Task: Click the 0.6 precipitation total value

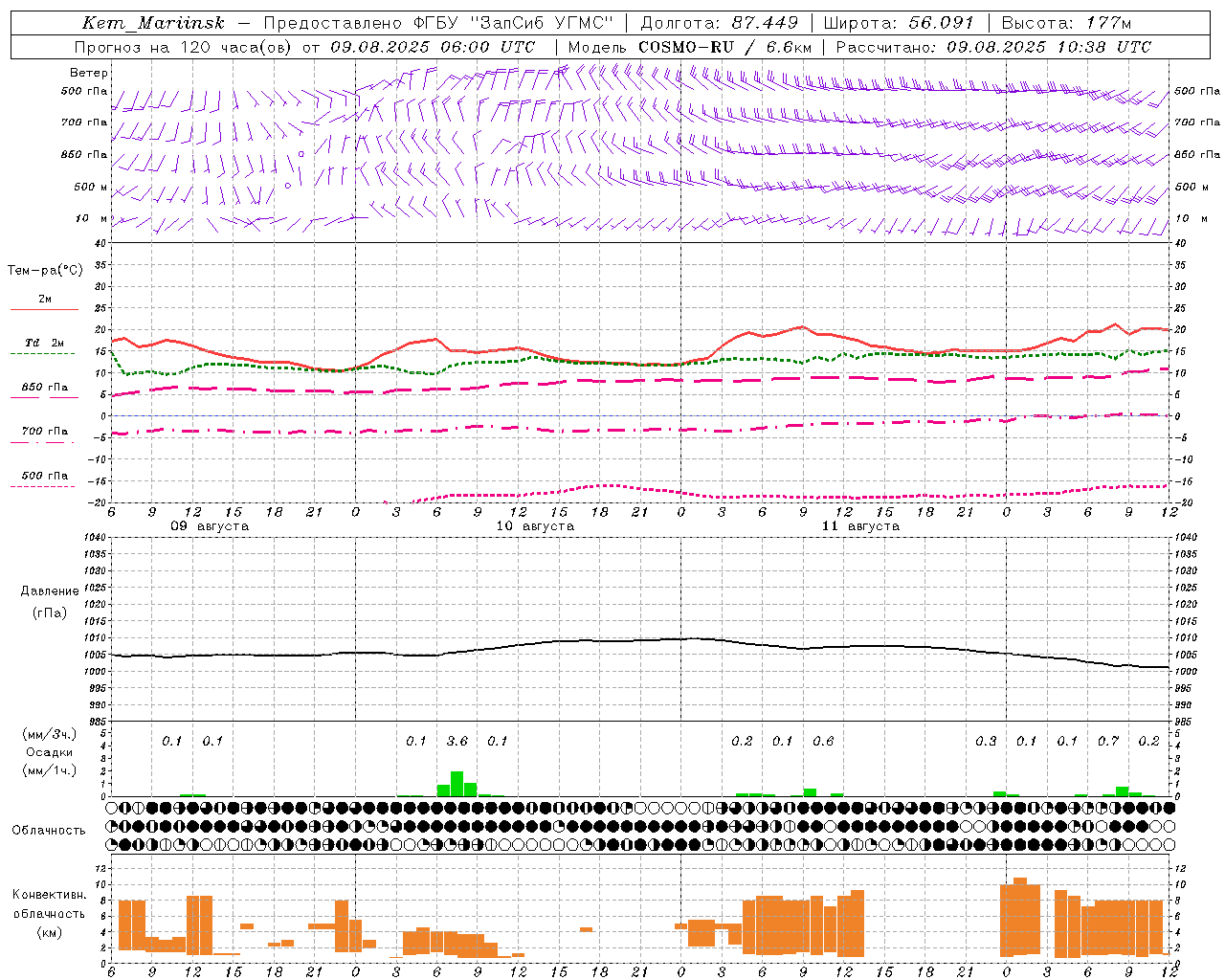Action: click(x=823, y=742)
